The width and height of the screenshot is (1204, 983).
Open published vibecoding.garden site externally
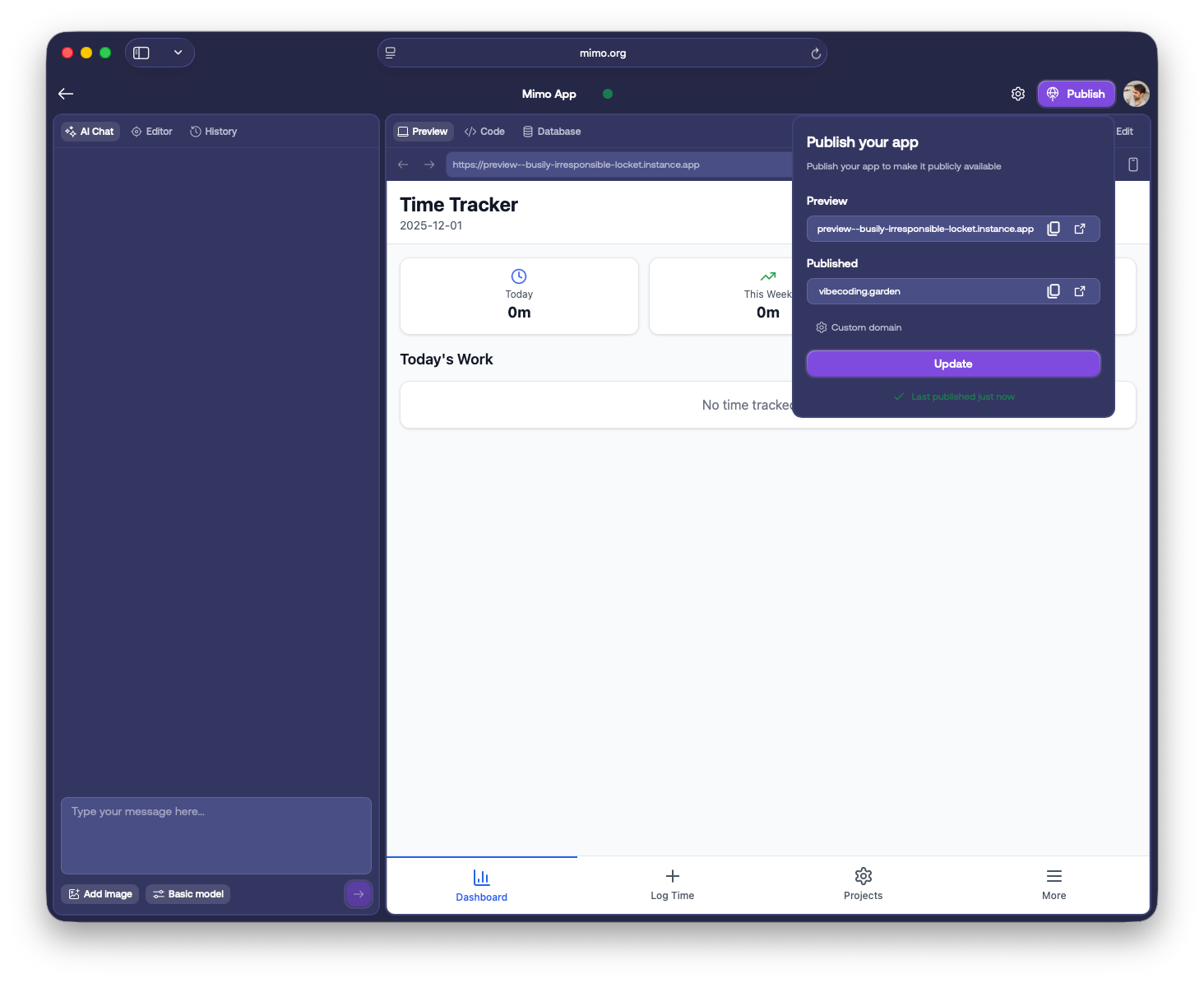[1080, 291]
